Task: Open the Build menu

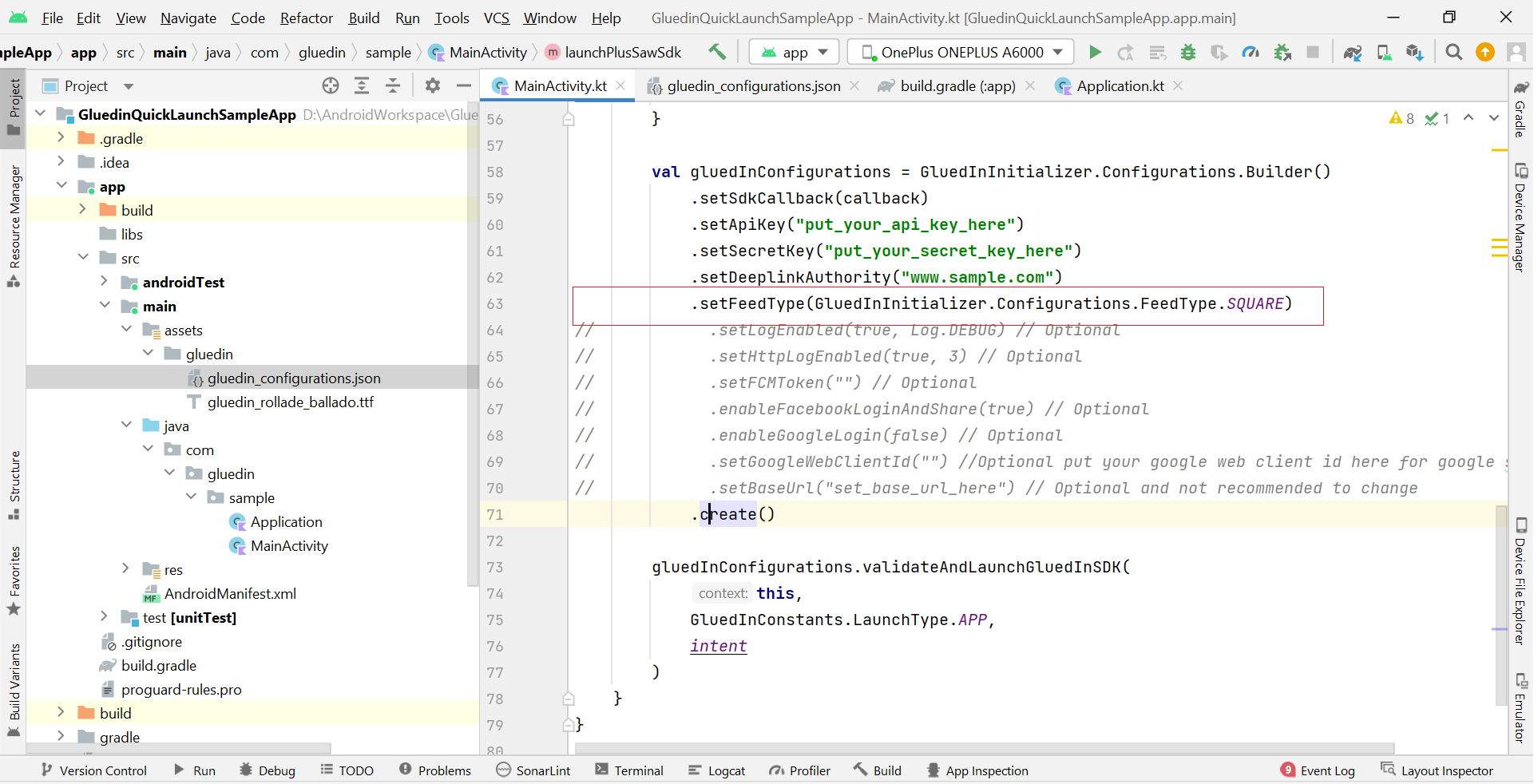Action: 364,18
